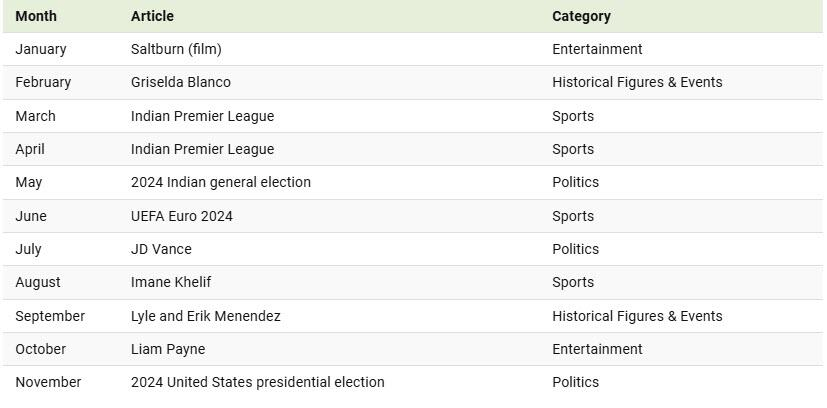Image resolution: width=827 pixels, height=408 pixels.
Task: Select the JD Vance article cell
Action: pos(161,249)
